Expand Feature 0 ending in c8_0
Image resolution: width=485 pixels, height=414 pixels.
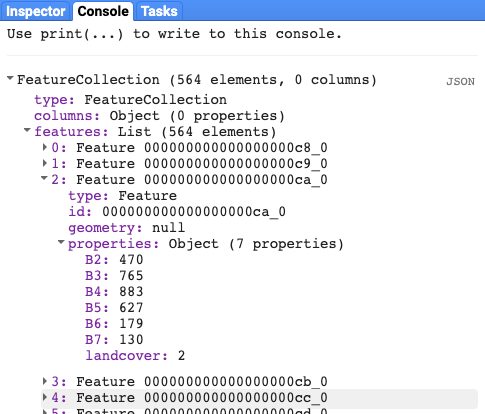[x=45, y=147]
